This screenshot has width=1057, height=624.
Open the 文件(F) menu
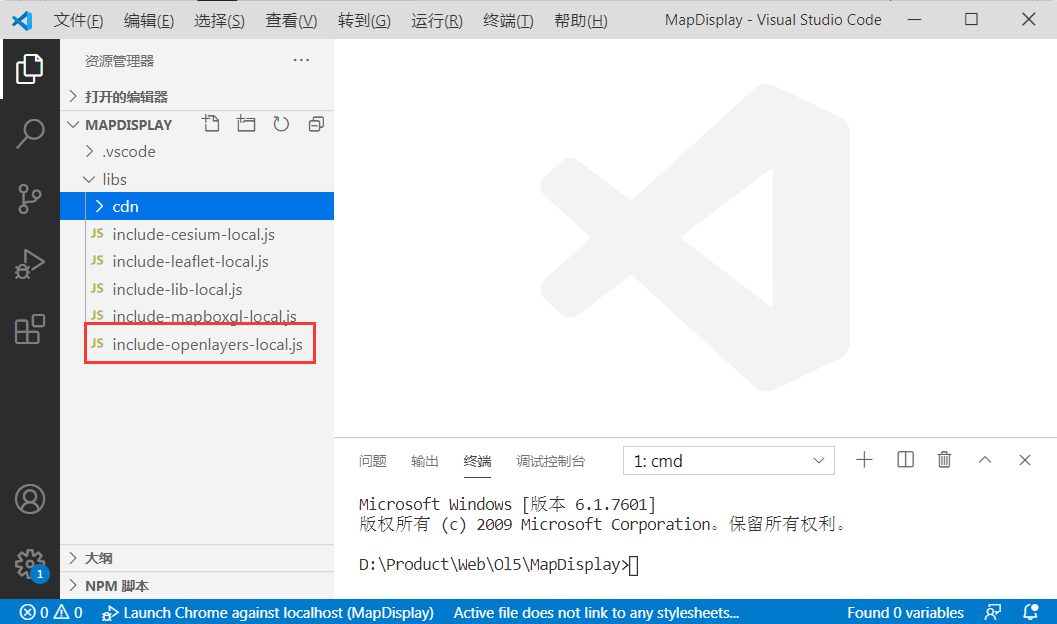point(78,21)
